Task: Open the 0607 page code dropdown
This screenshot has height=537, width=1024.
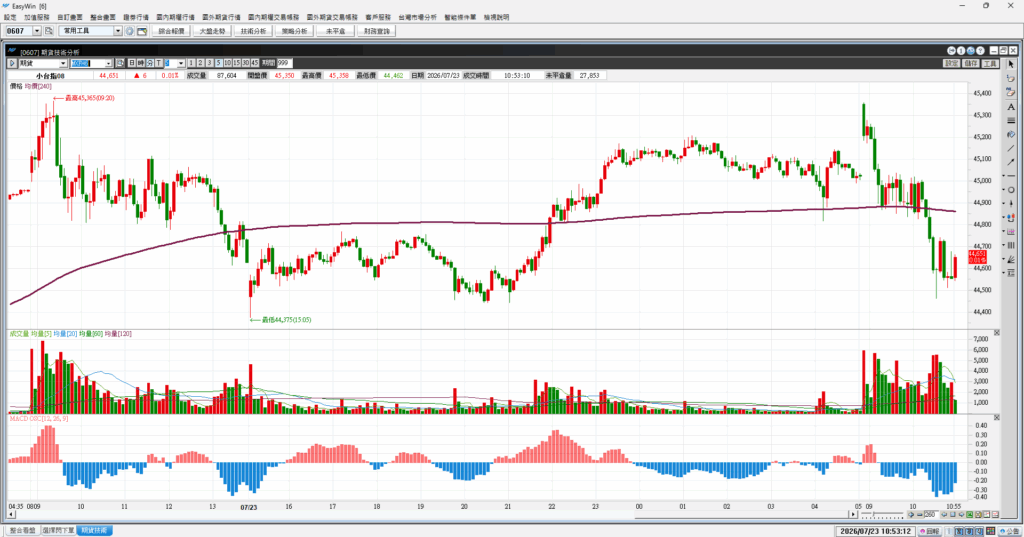Action: click(x=37, y=31)
